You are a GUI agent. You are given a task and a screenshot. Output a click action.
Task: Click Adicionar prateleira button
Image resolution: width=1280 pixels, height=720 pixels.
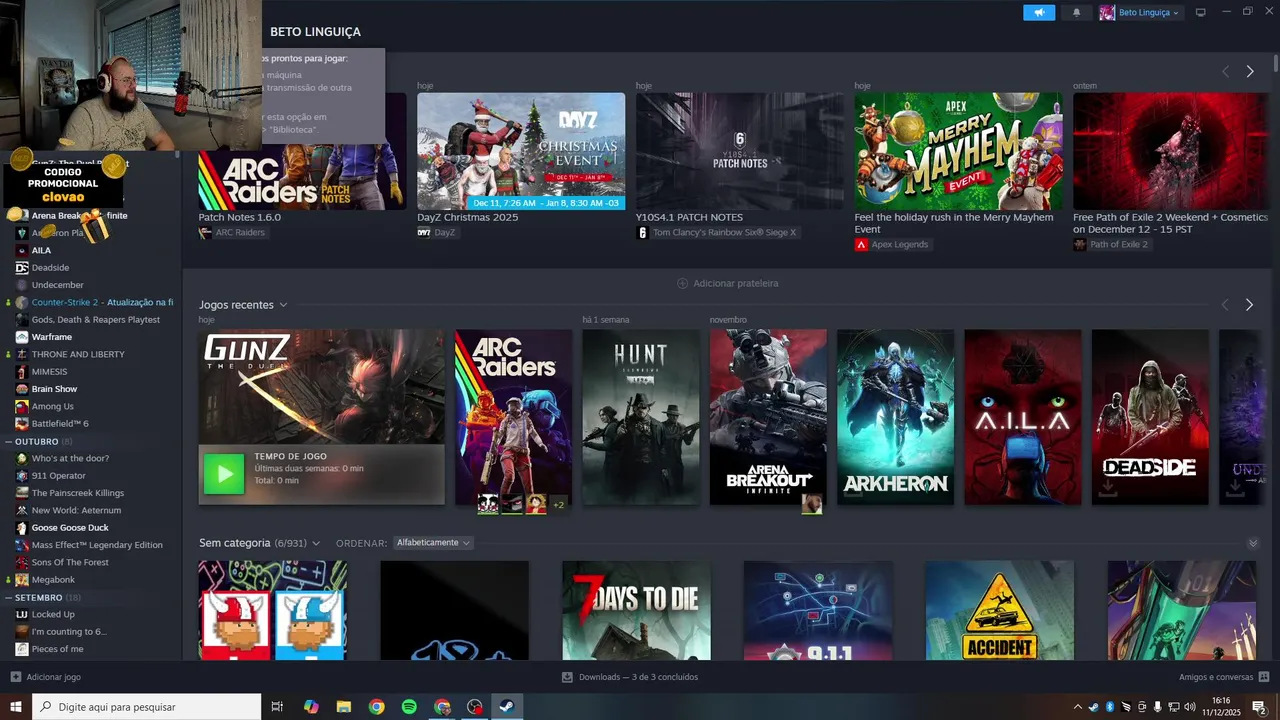(728, 283)
